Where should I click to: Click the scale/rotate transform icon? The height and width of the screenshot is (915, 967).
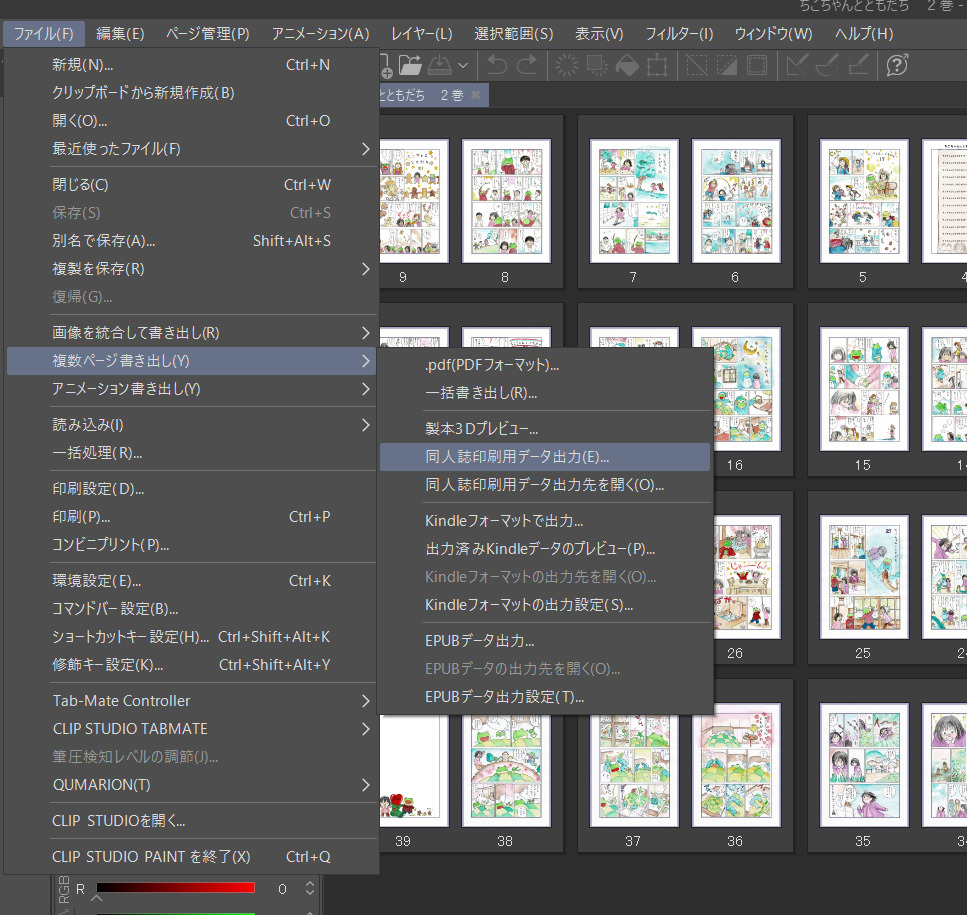pos(657,65)
